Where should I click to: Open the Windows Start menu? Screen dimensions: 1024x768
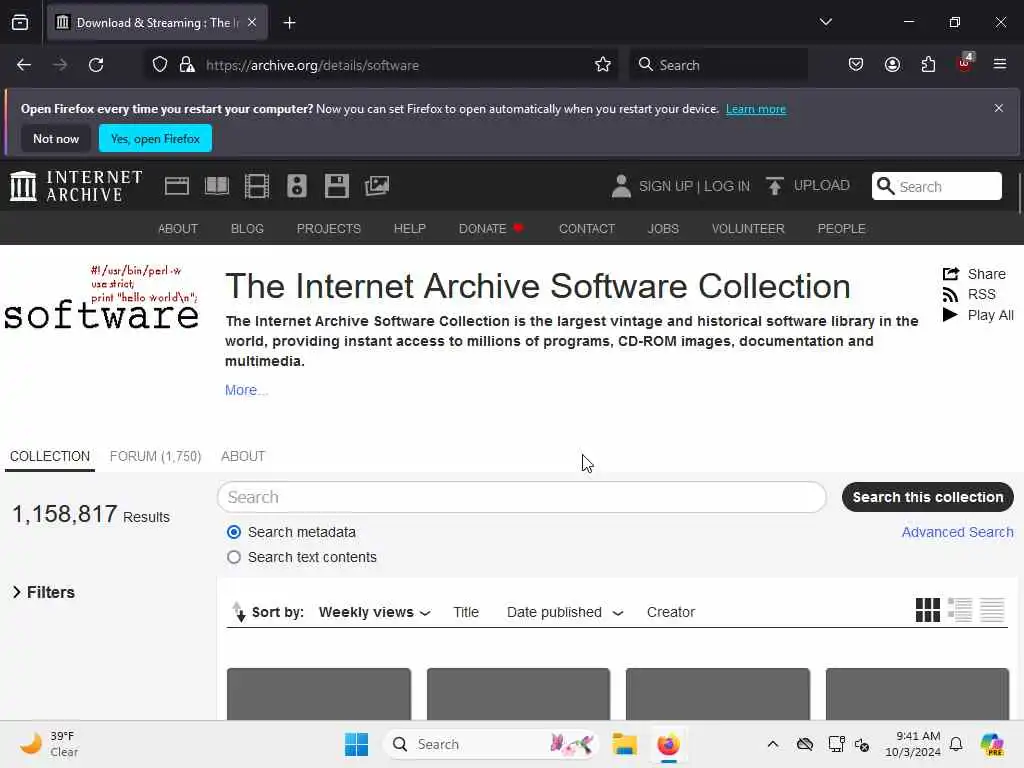356,744
